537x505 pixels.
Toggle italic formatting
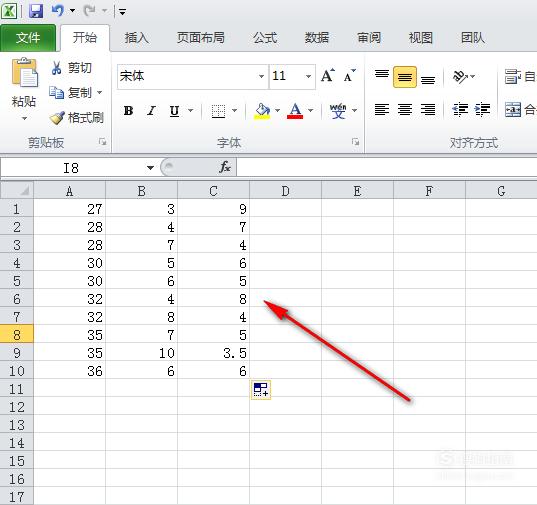tap(151, 111)
